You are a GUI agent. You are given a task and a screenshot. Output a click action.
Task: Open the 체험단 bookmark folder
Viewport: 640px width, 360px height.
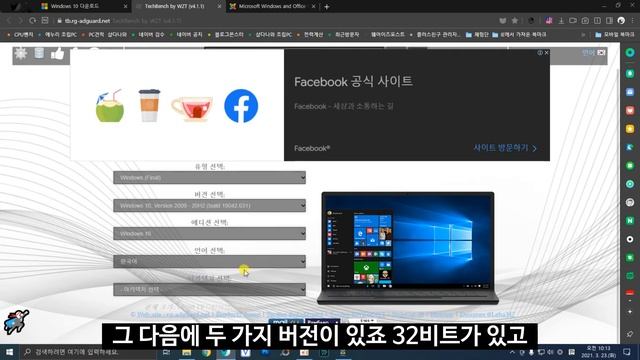tap(478, 35)
